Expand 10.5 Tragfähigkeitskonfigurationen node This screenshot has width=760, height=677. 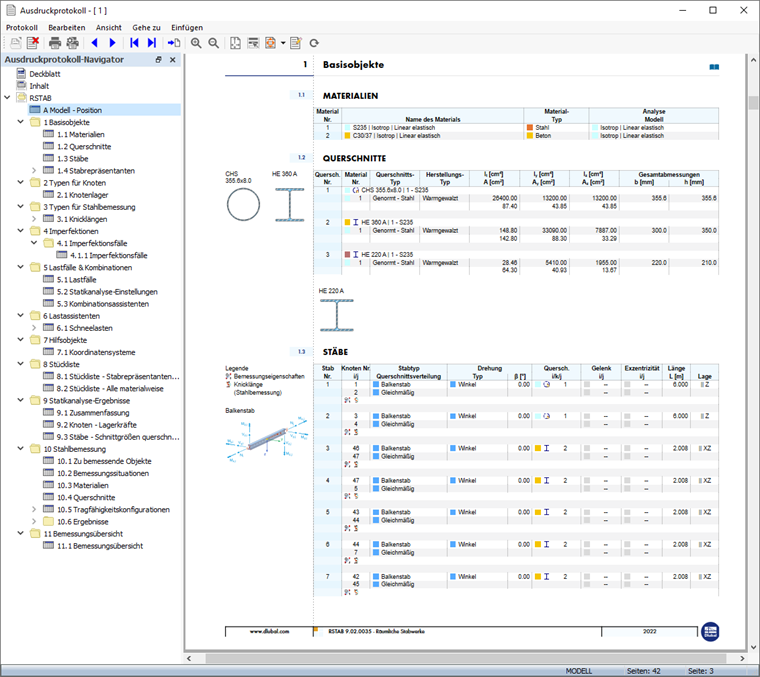click(34, 509)
